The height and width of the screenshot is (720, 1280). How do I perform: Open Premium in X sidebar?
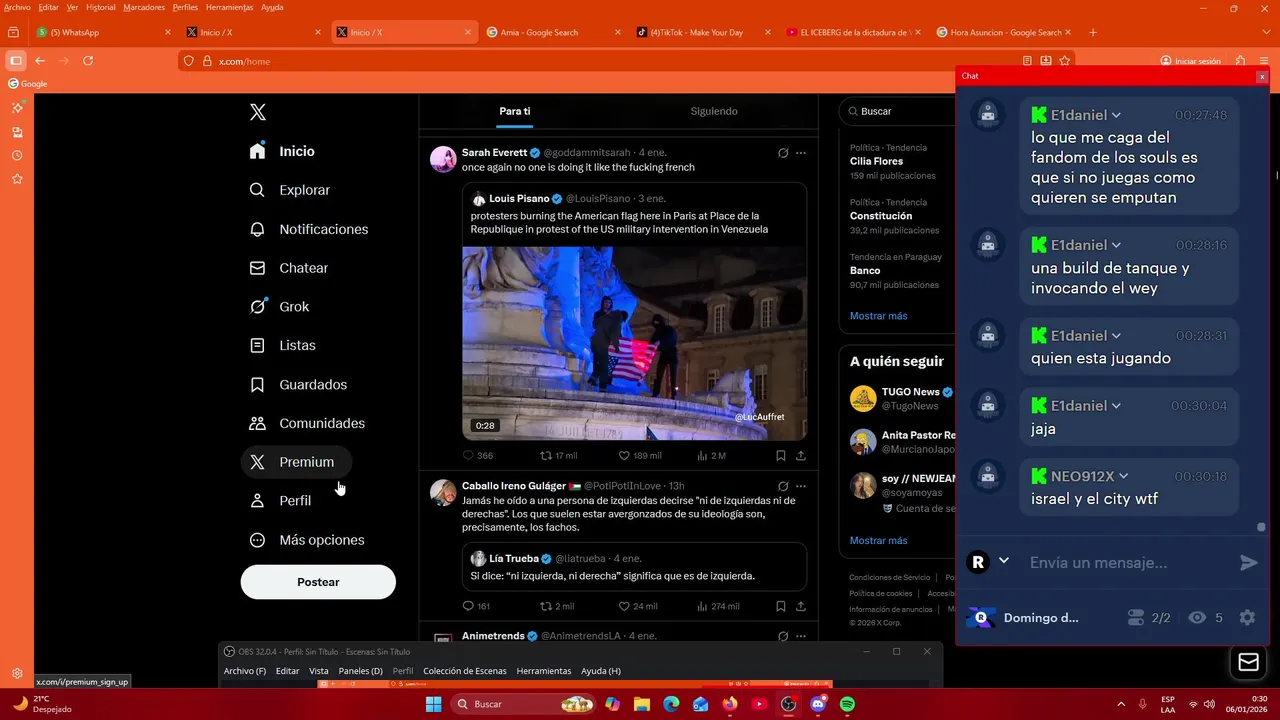296,462
